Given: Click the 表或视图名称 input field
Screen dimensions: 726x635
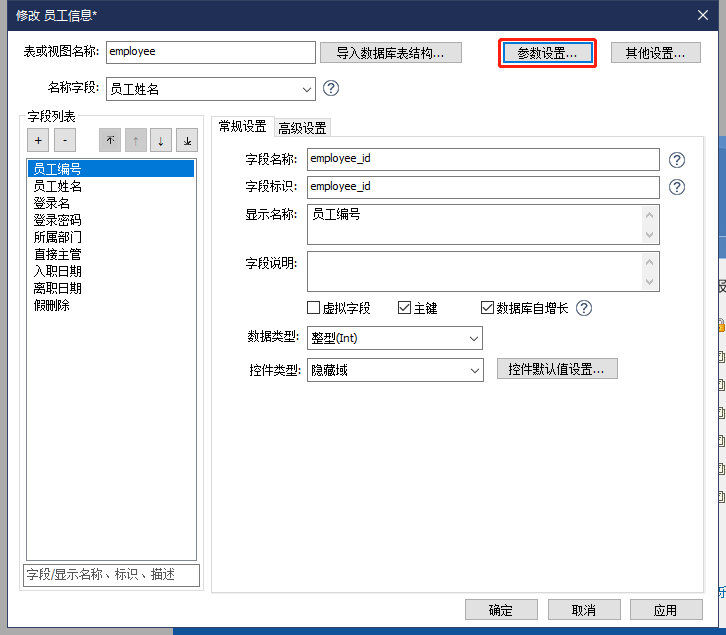Looking at the screenshot, I should point(211,52).
